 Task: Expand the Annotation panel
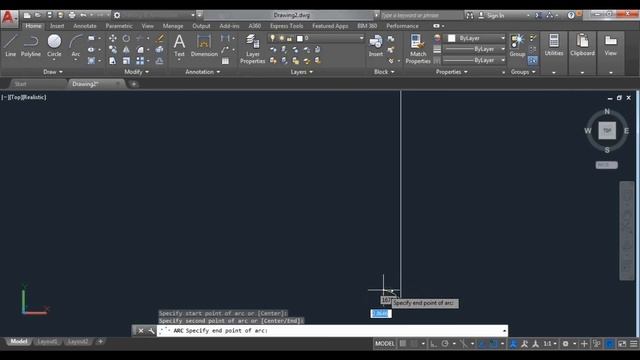[x=202, y=72]
